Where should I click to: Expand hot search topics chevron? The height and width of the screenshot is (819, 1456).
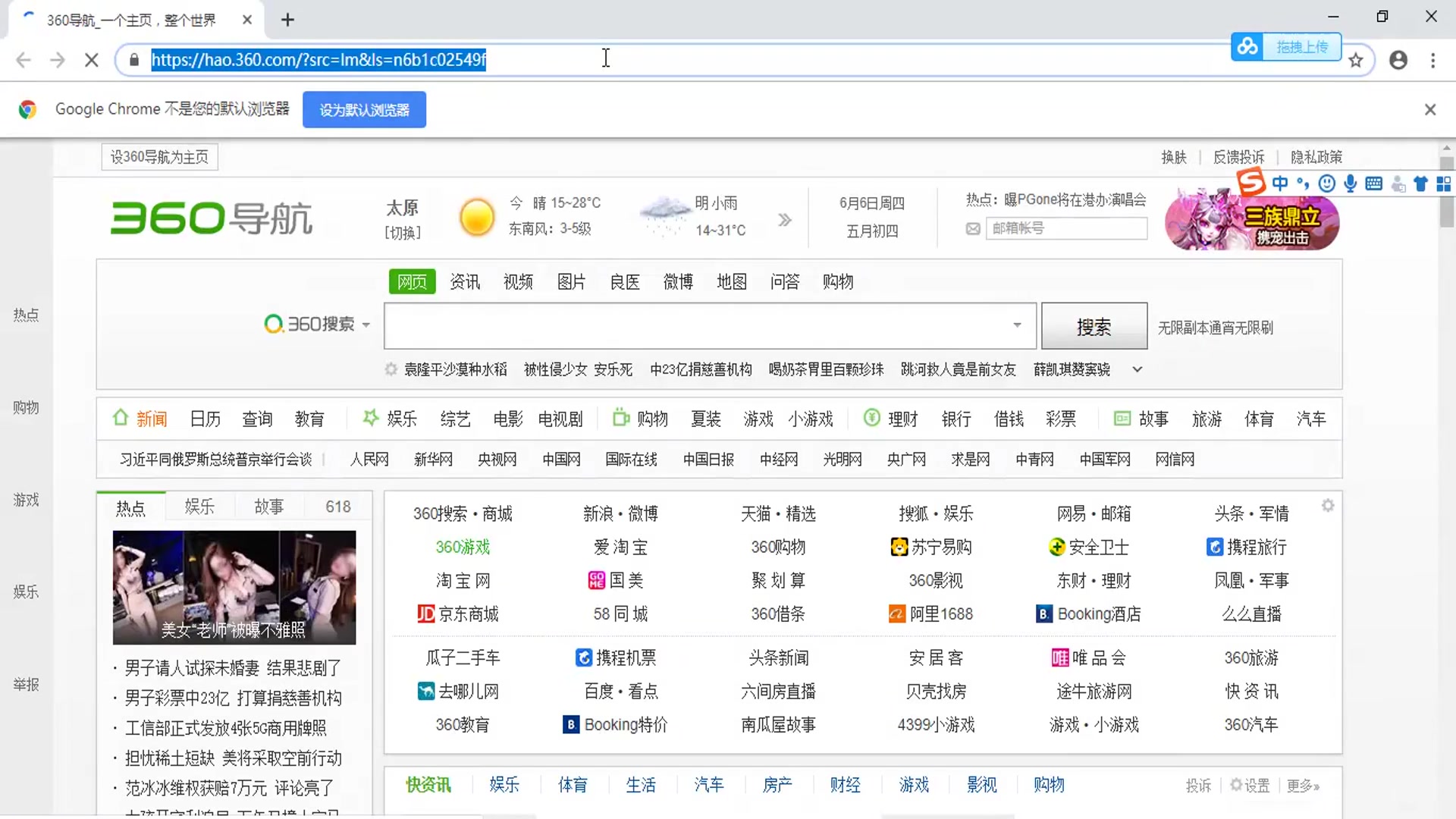[x=1137, y=369]
